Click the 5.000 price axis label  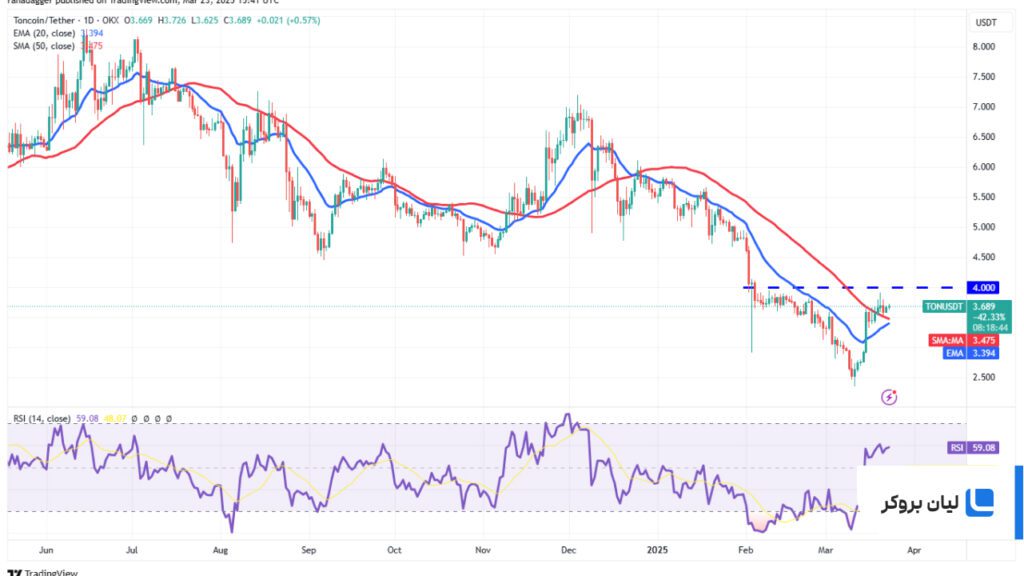pos(984,227)
